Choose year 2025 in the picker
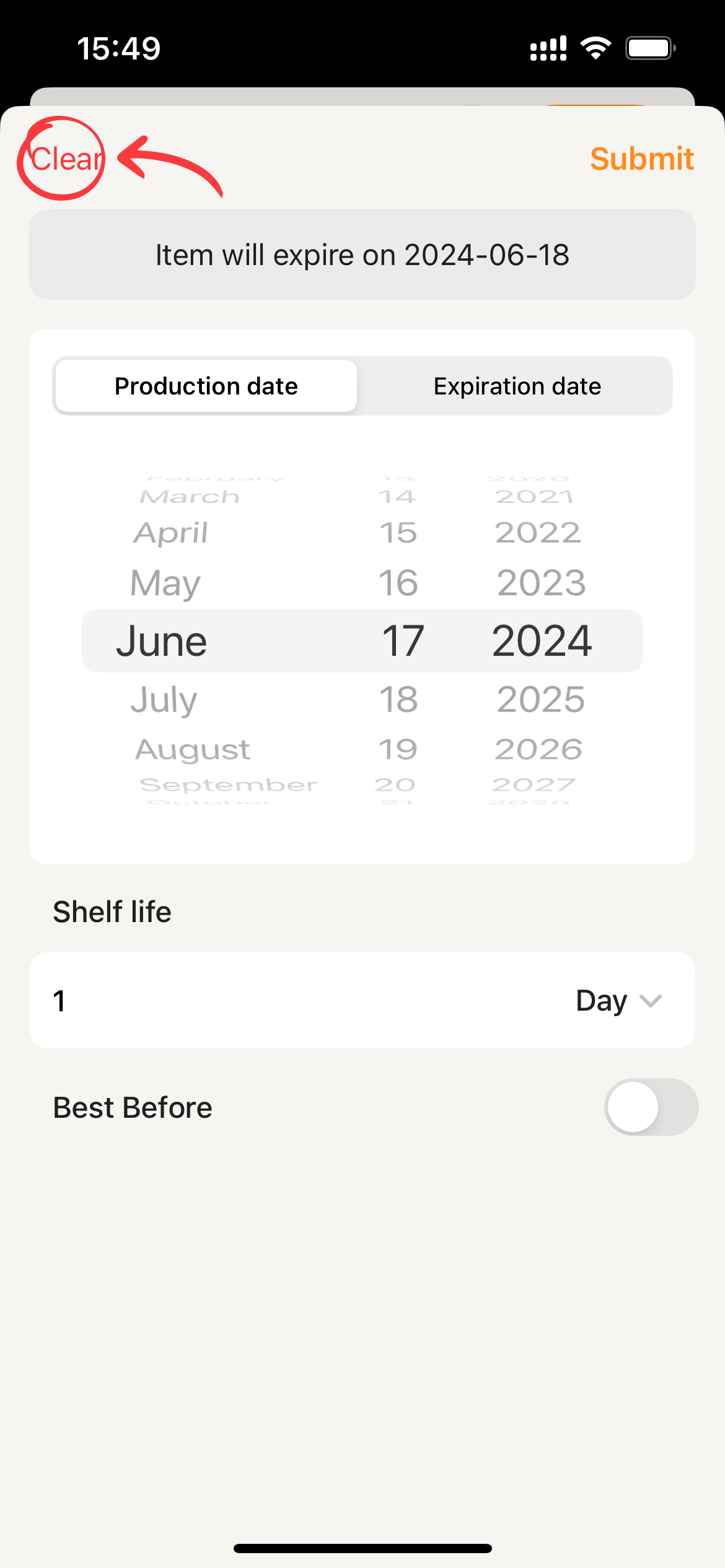The image size is (725, 1568). [x=540, y=700]
